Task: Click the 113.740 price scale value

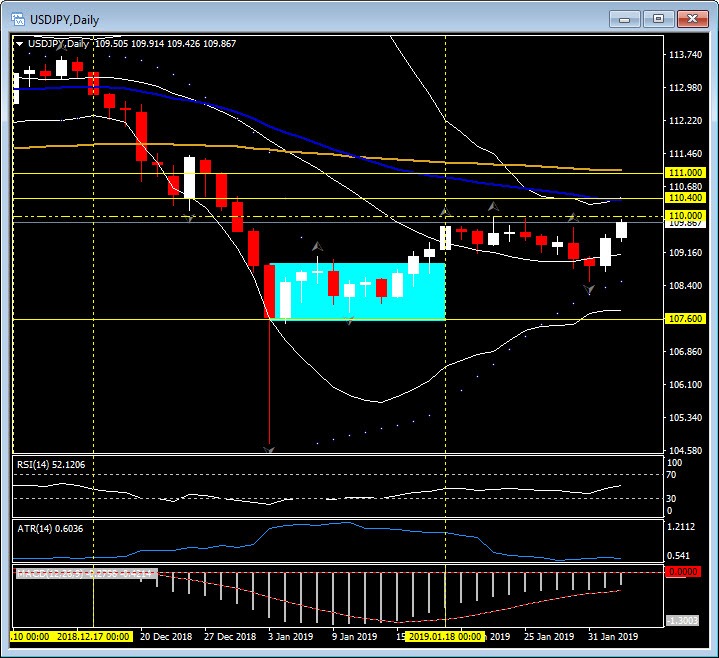Action: (685, 55)
